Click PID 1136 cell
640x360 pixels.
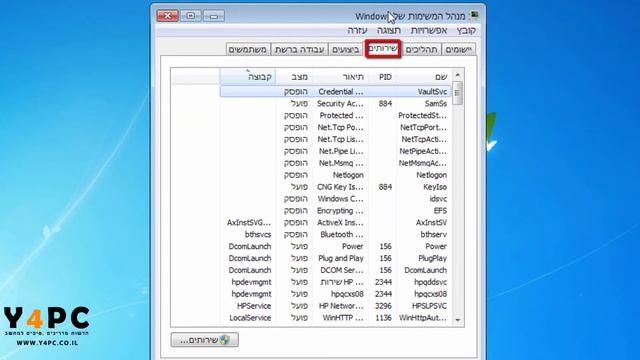383,318
